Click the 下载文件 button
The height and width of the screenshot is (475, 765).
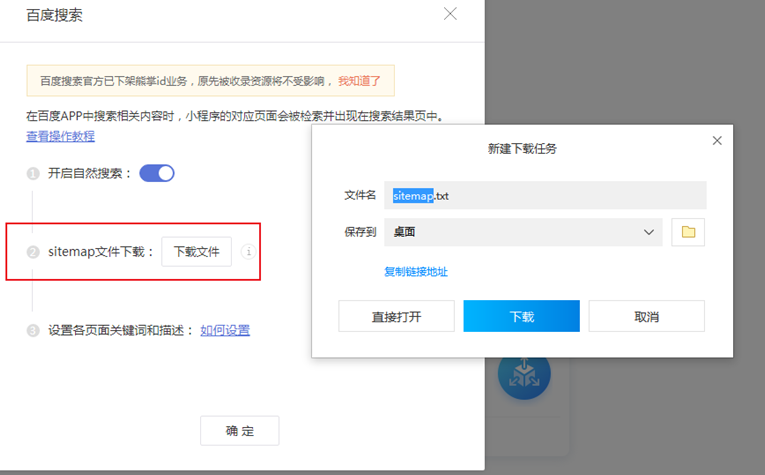click(197, 252)
